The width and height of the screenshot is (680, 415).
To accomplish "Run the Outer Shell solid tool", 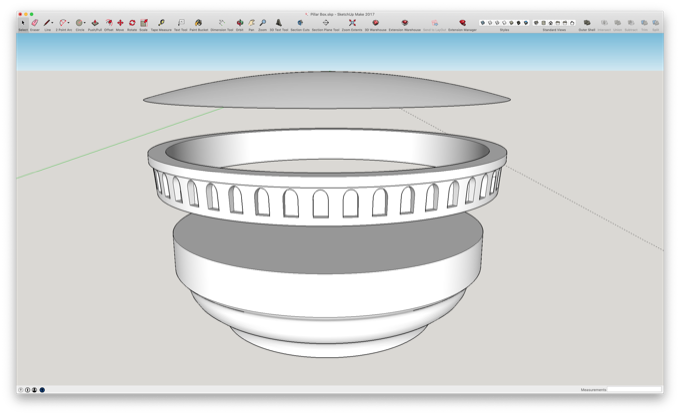I will pos(587,23).
